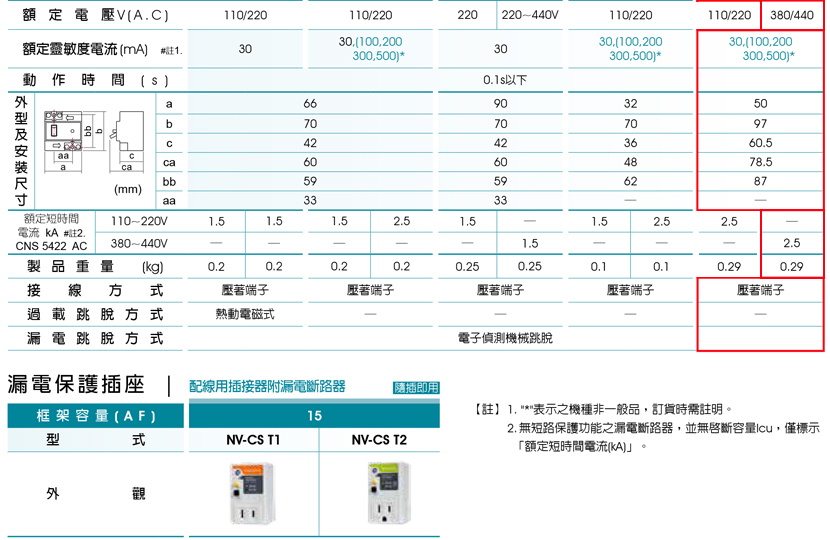Click the dimension bb value 87
This screenshot has width=830, height=540.
tap(761, 181)
